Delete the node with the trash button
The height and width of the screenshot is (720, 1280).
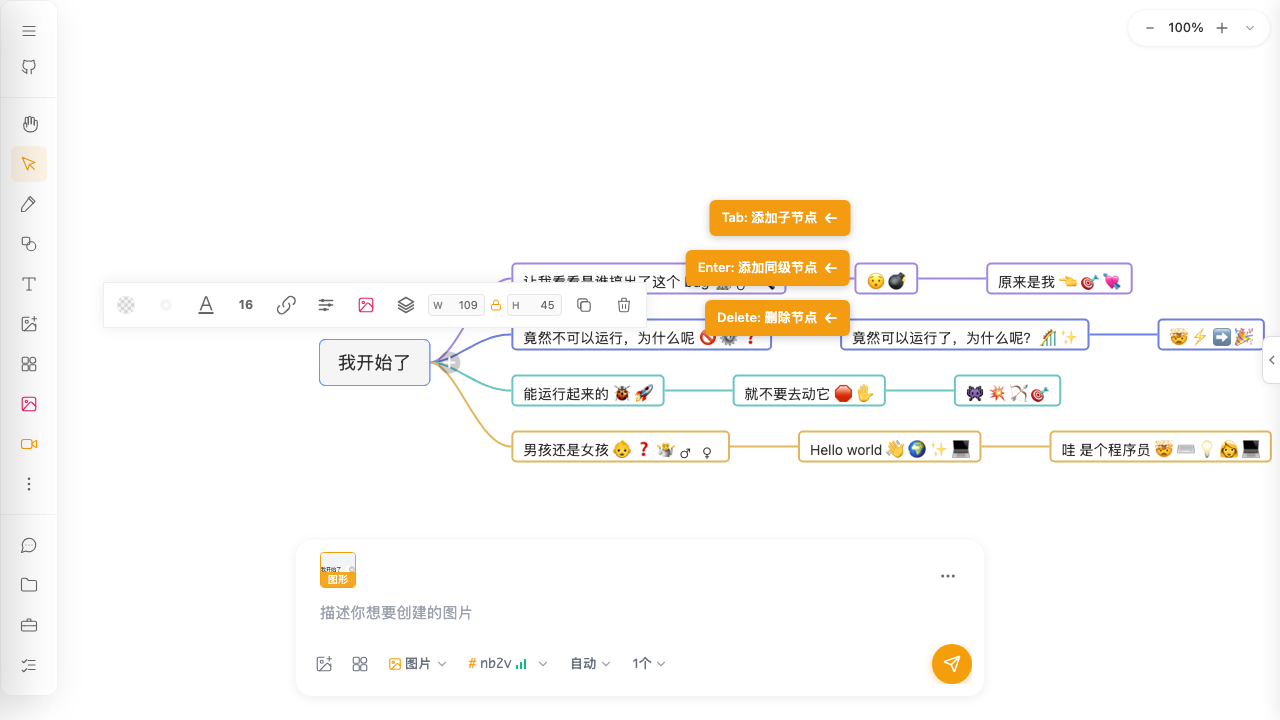[624, 305]
